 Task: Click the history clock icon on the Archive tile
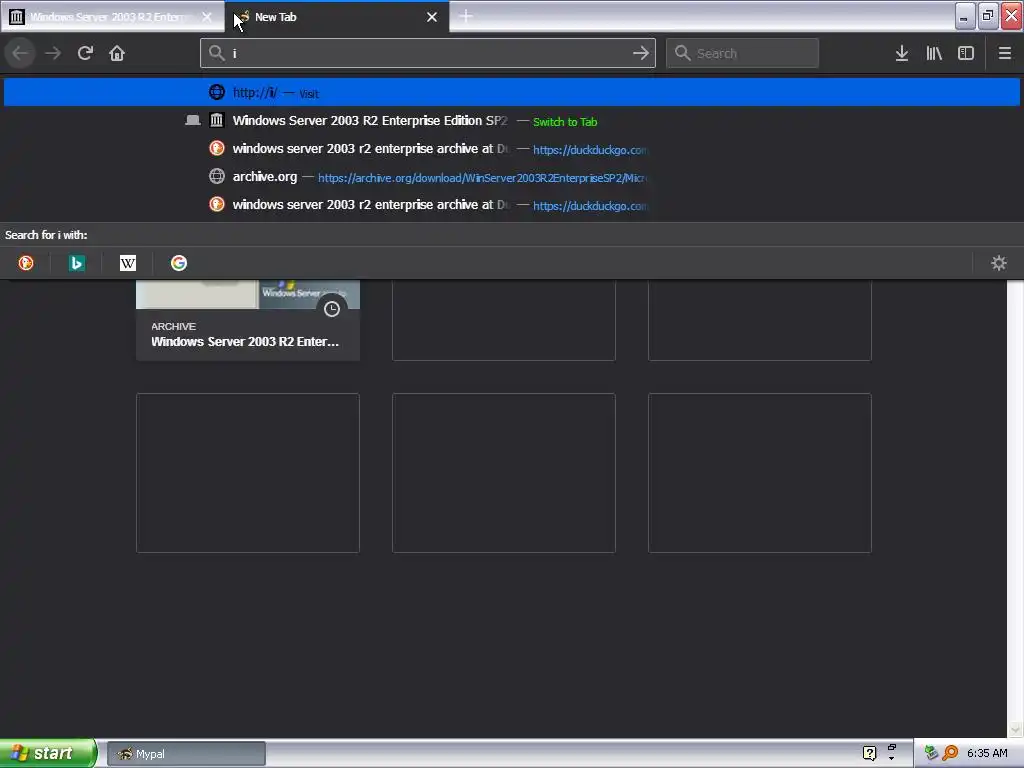click(x=332, y=309)
